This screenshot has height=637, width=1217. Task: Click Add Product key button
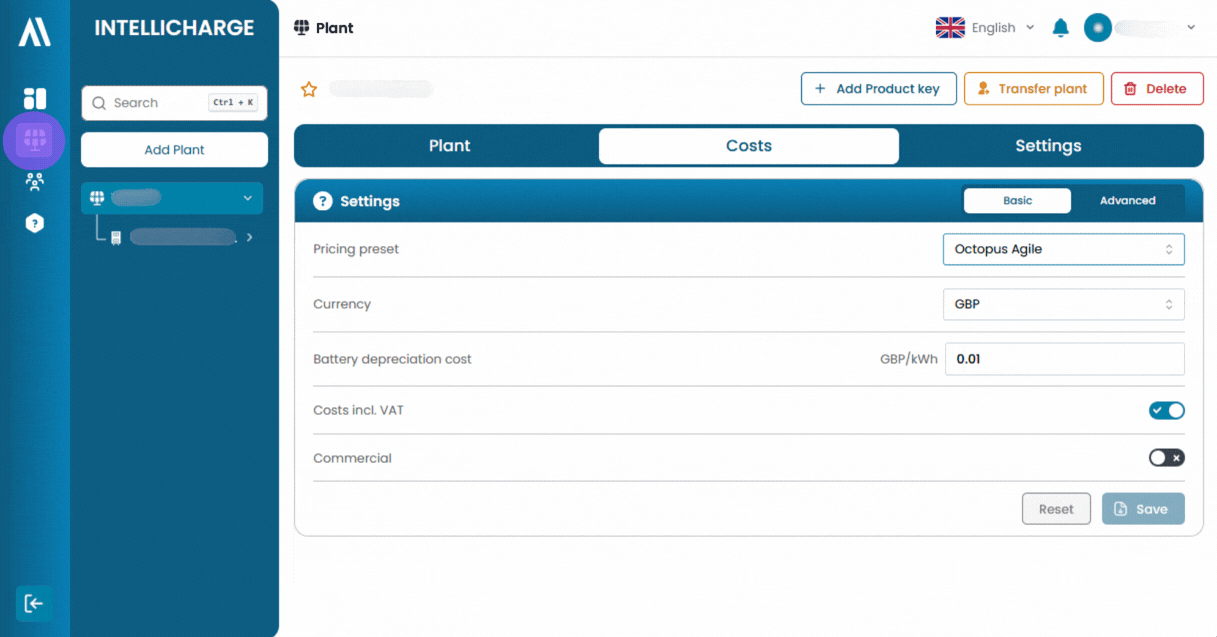pyautogui.click(x=878, y=89)
